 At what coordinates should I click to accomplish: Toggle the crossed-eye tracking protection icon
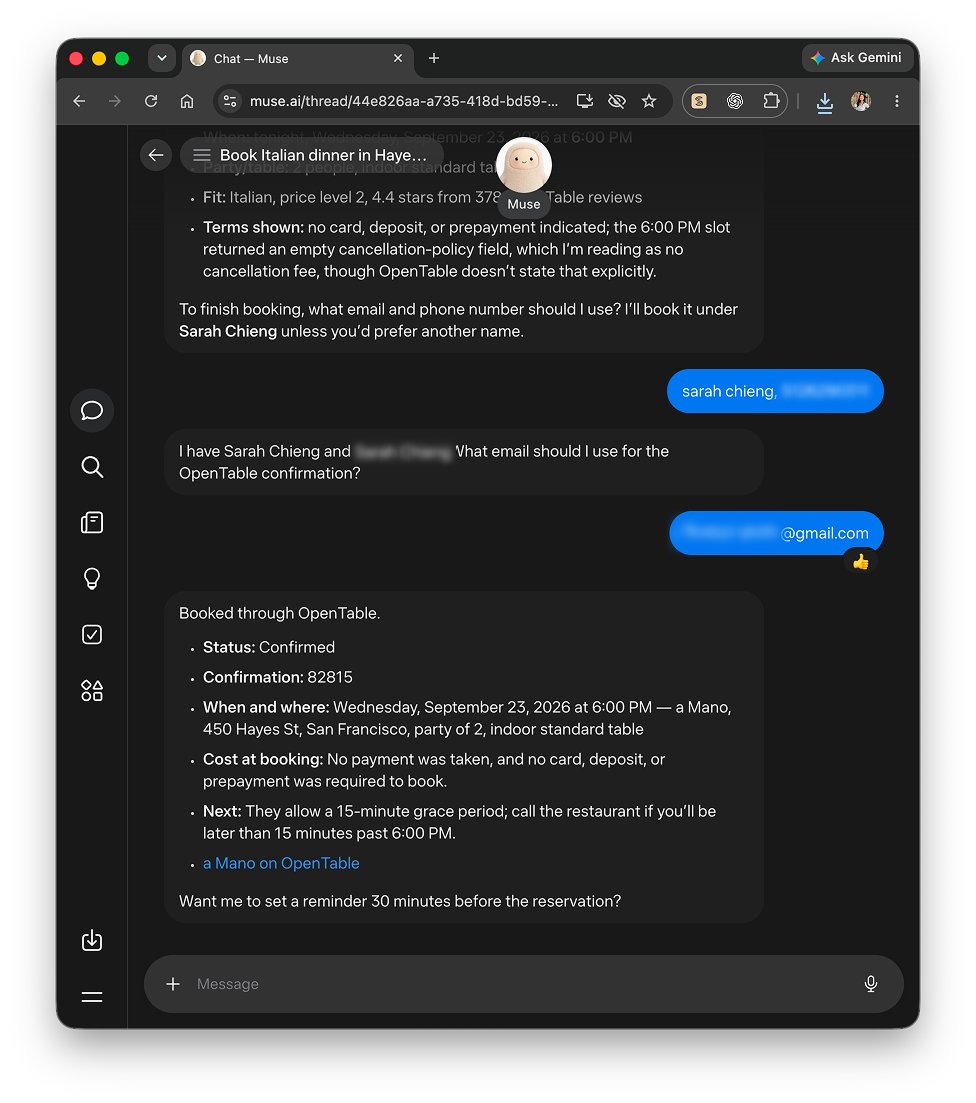pyautogui.click(x=616, y=101)
